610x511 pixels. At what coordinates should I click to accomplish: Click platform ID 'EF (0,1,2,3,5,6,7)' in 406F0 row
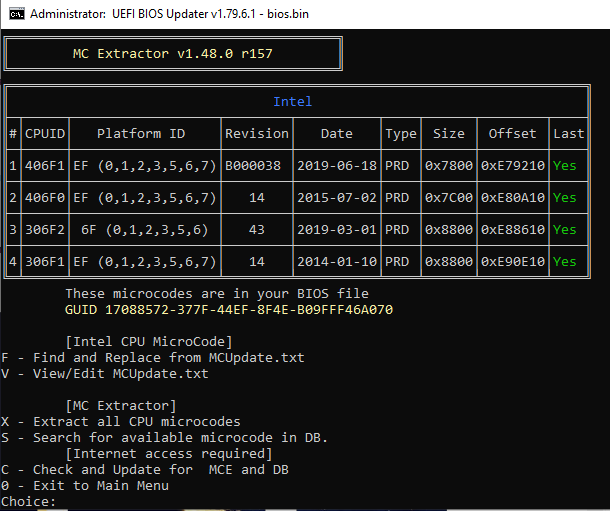(145, 198)
